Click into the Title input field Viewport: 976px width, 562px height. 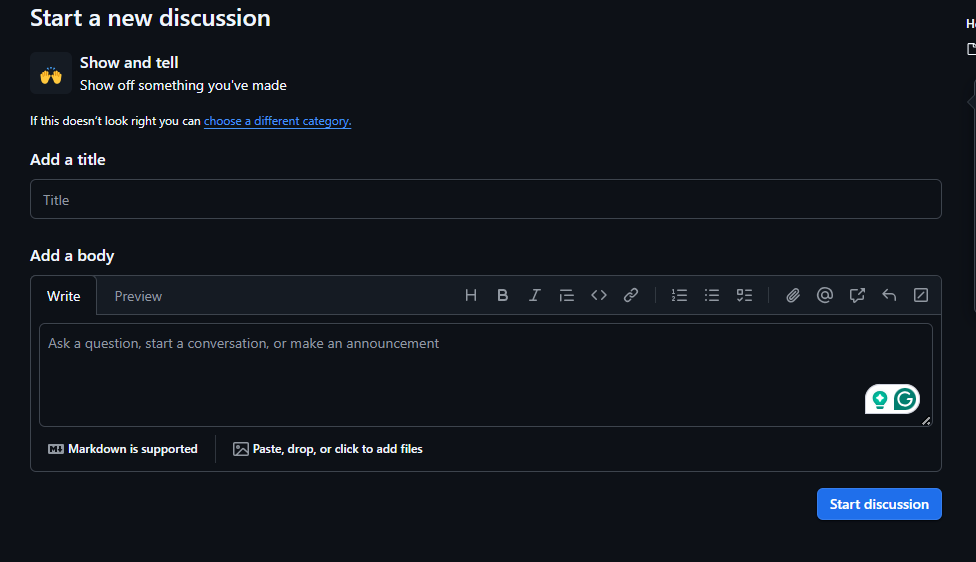pyautogui.click(x=486, y=200)
